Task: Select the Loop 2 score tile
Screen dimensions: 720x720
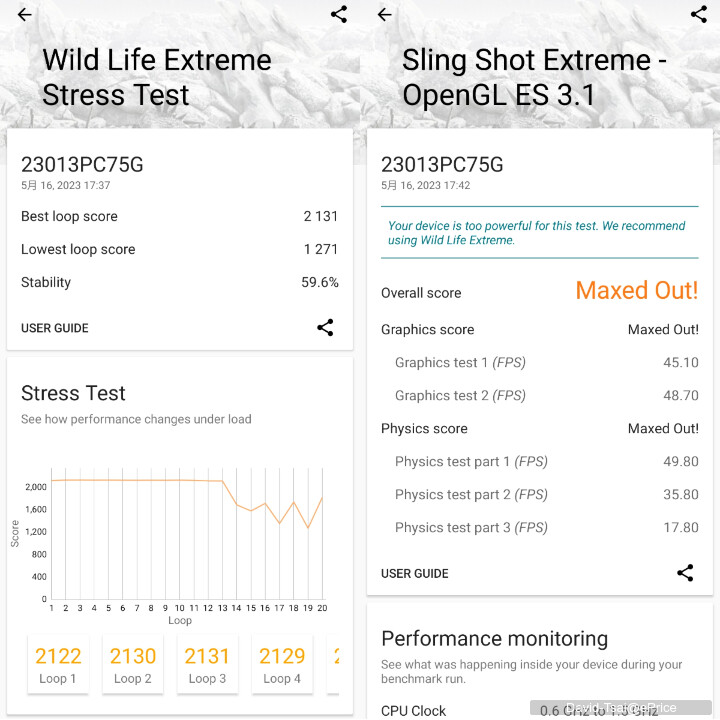Action: (x=133, y=664)
